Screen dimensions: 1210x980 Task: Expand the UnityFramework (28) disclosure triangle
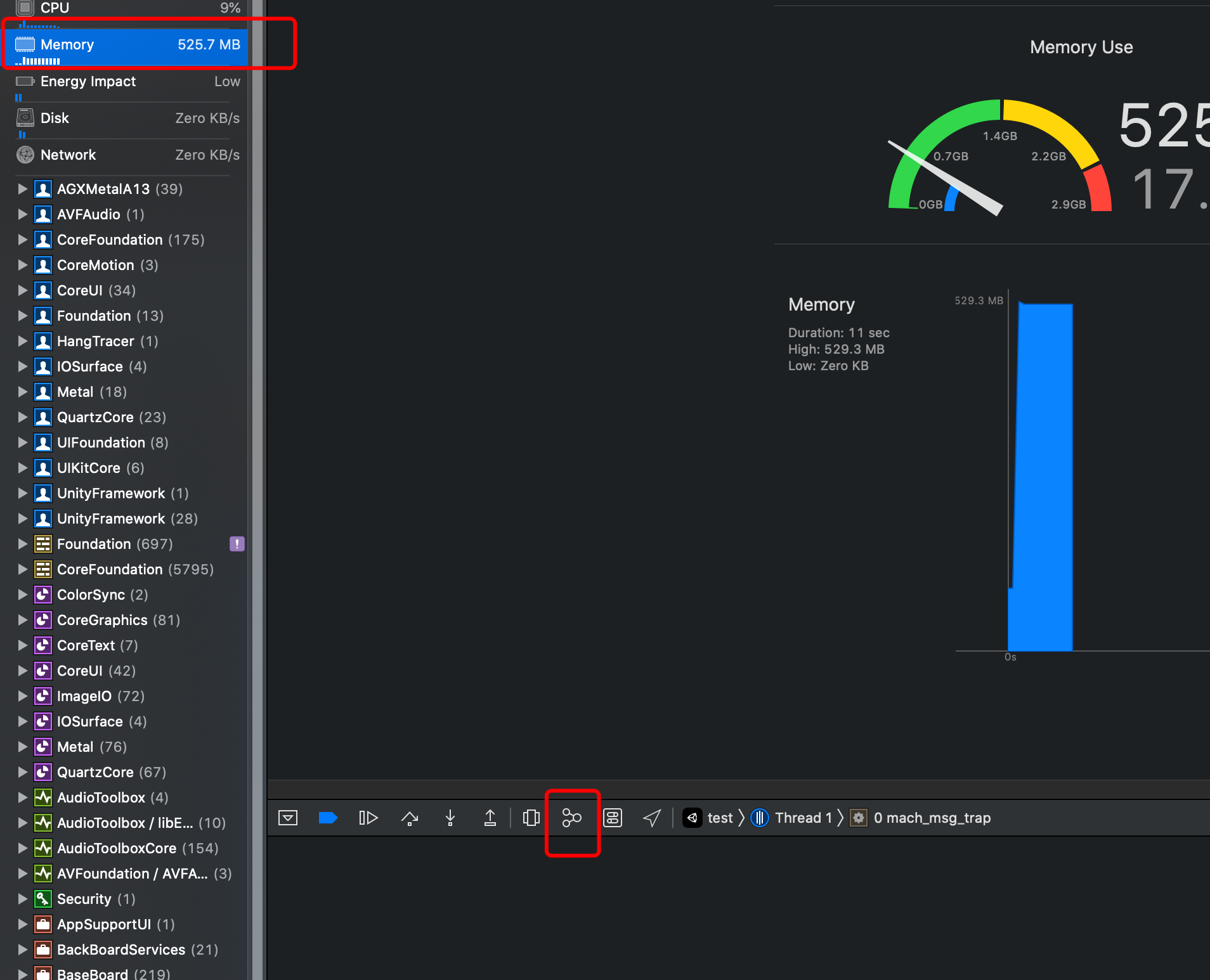click(x=23, y=519)
